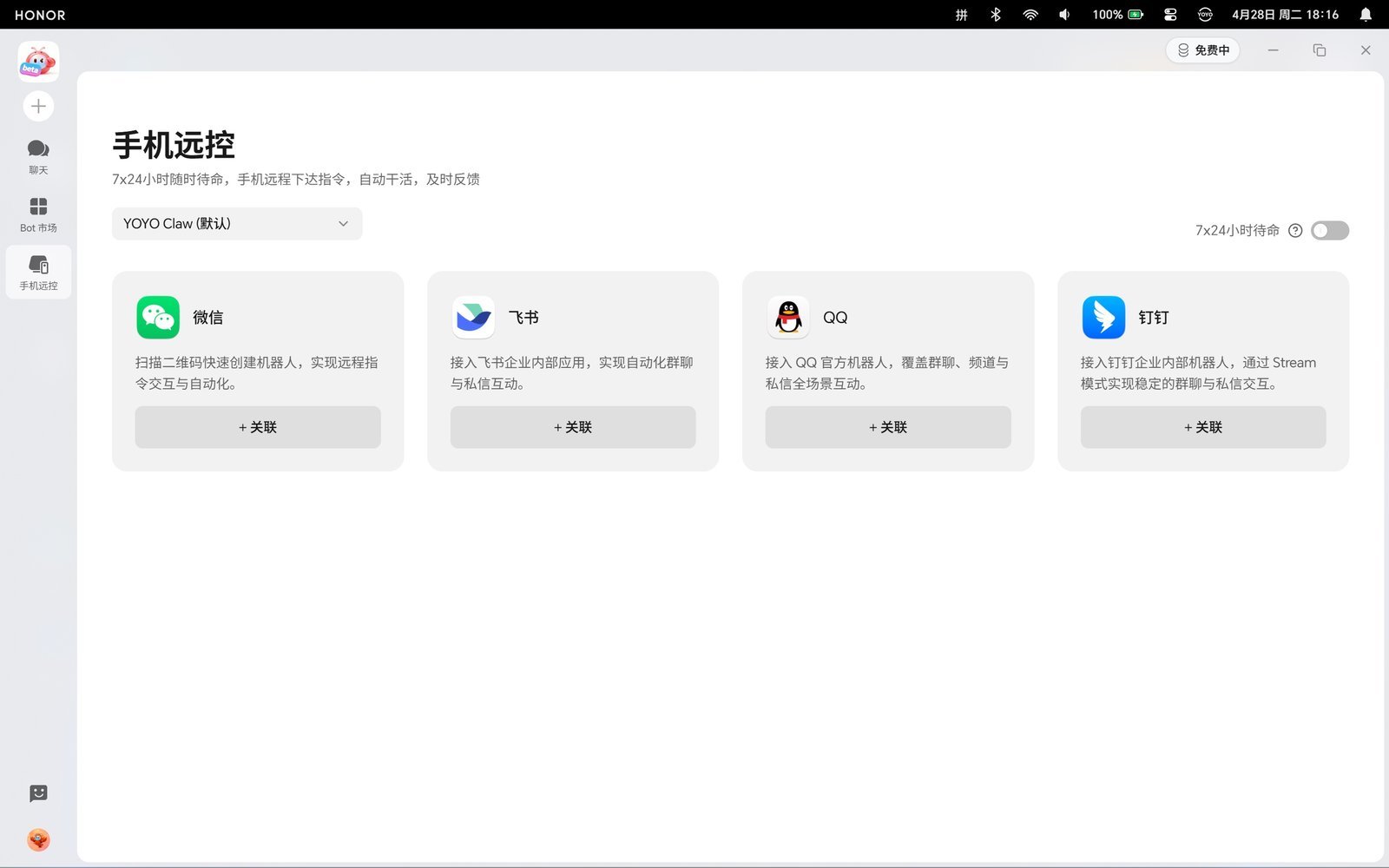Click the 飞书 Feishu app icon
The image size is (1389, 868).
tap(473, 318)
